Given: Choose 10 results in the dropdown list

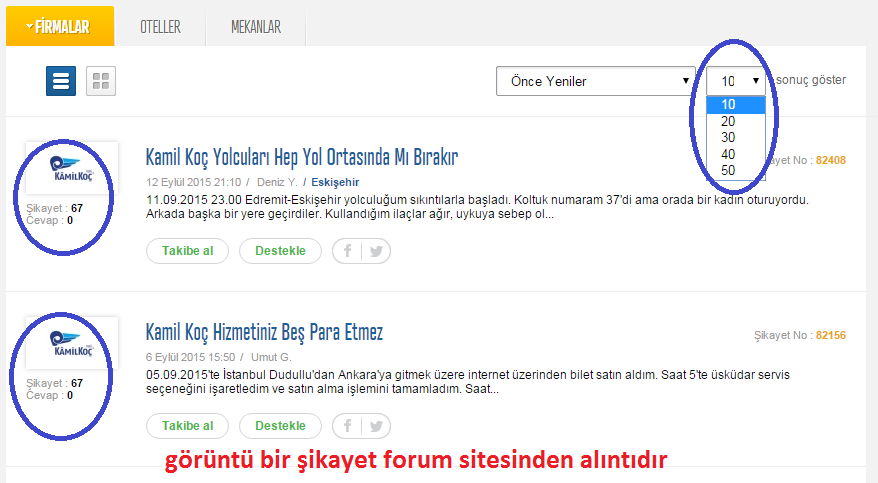Looking at the screenshot, I should pyautogui.click(x=736, y=105).
